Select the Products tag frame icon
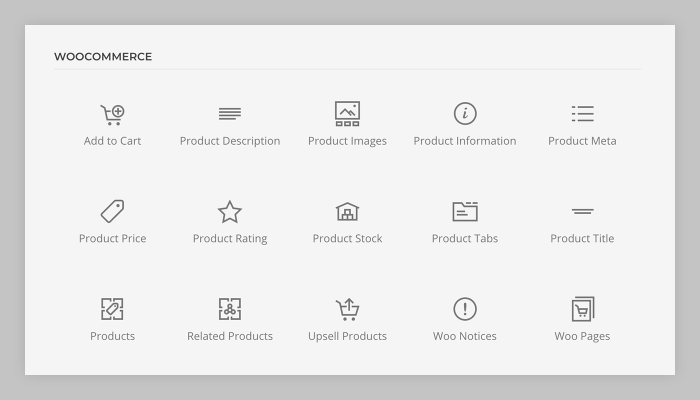700x400 pixels. [112, 309]
